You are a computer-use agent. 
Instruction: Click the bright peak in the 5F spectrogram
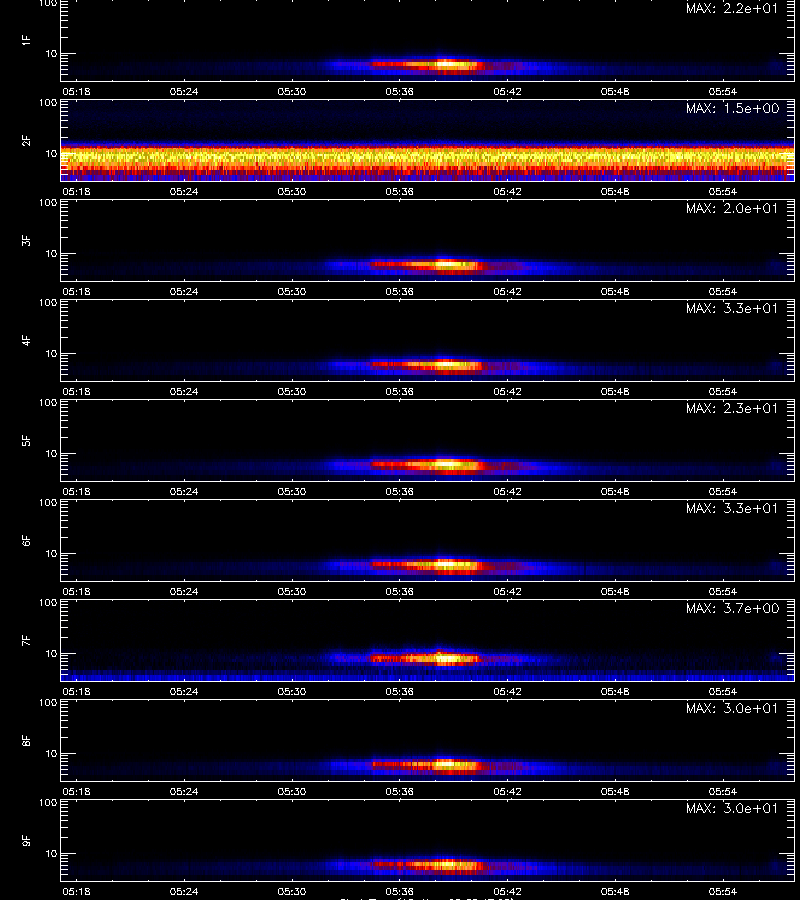click(x=446, y=464)
